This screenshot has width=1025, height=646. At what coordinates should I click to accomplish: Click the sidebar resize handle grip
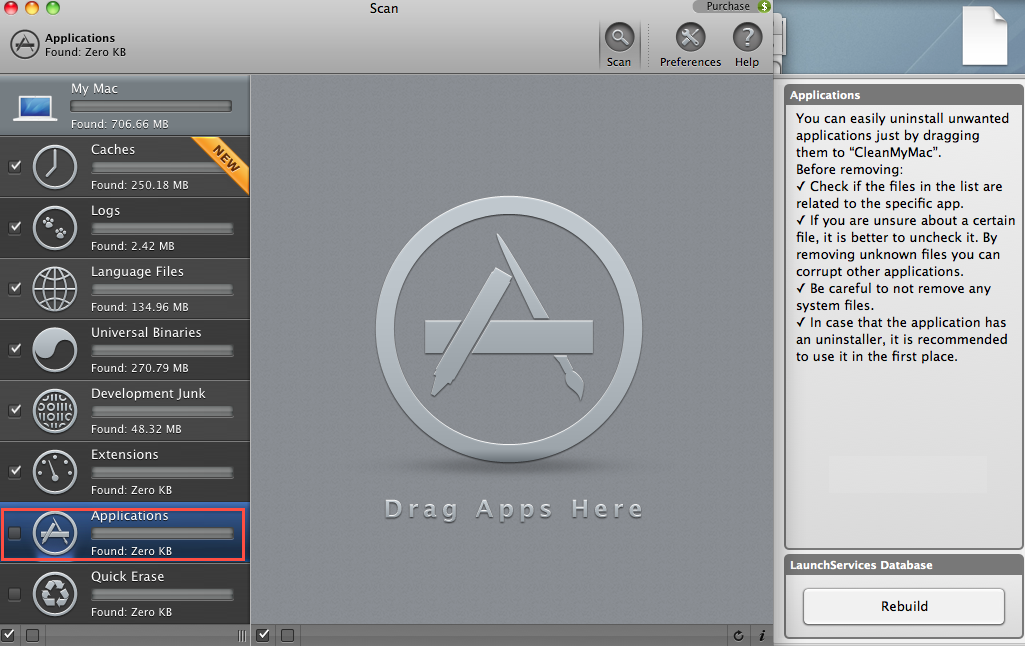[x=241, y=635]
